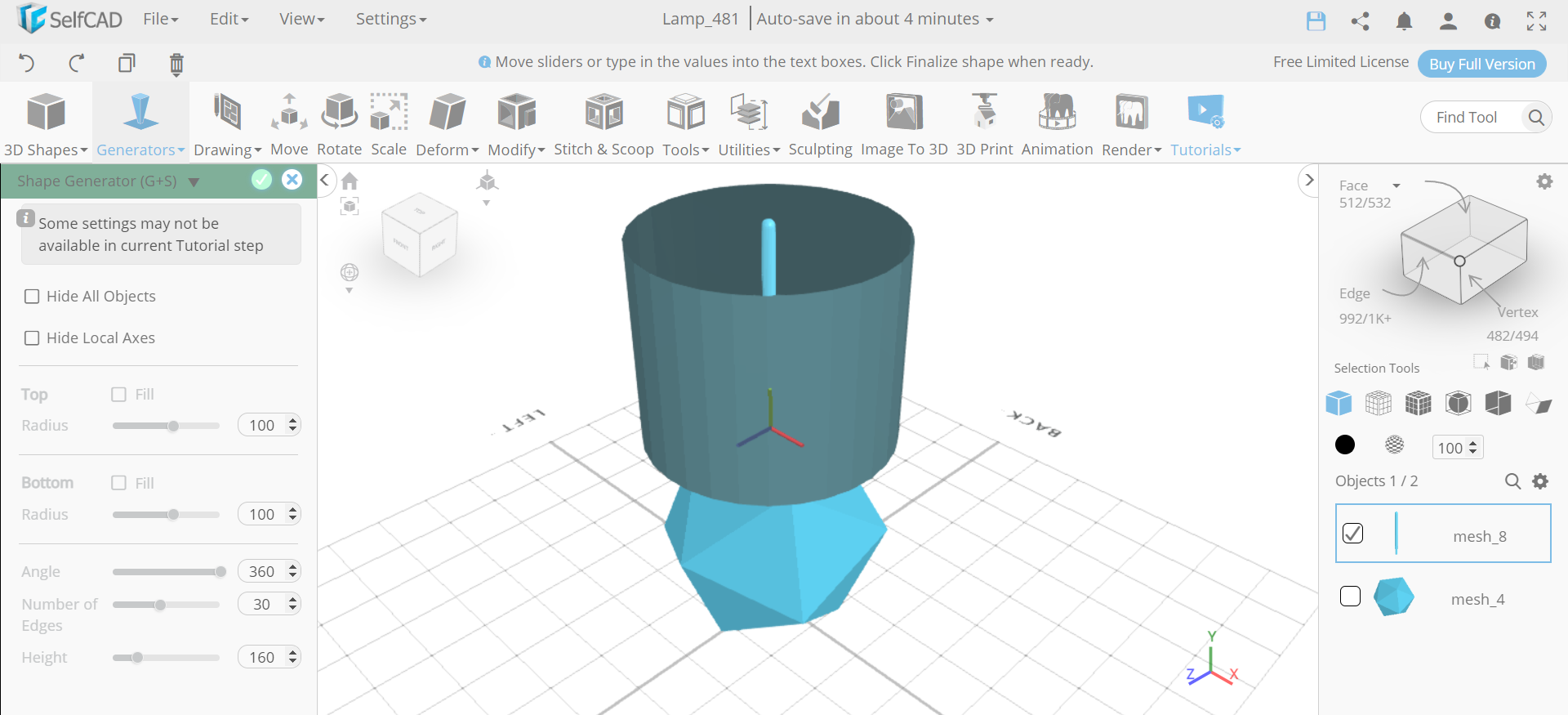
Task: Select the Move tool
Action: [x=289, y=124]
